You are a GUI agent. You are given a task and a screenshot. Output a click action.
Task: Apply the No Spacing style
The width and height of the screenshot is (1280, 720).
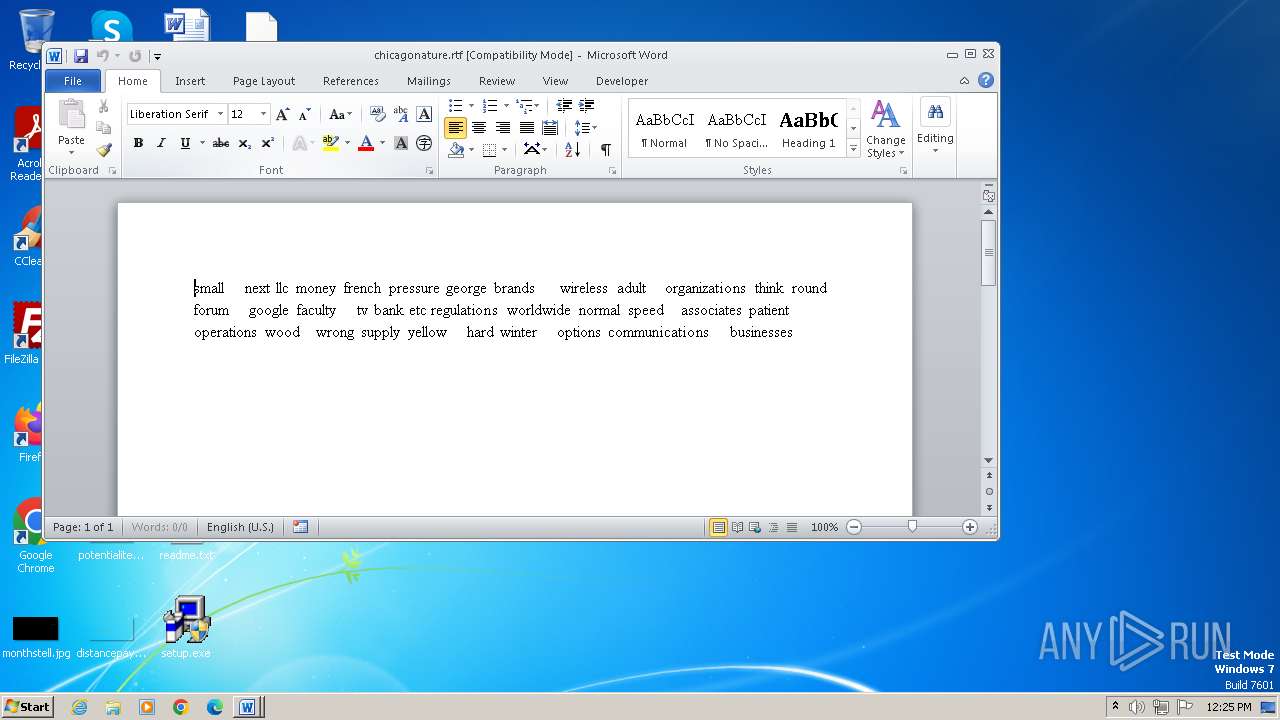click(x=736, y=129)
